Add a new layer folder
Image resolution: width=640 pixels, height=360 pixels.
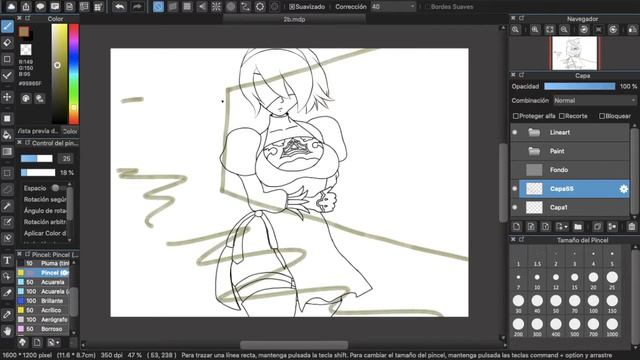(x=578, y=227)
